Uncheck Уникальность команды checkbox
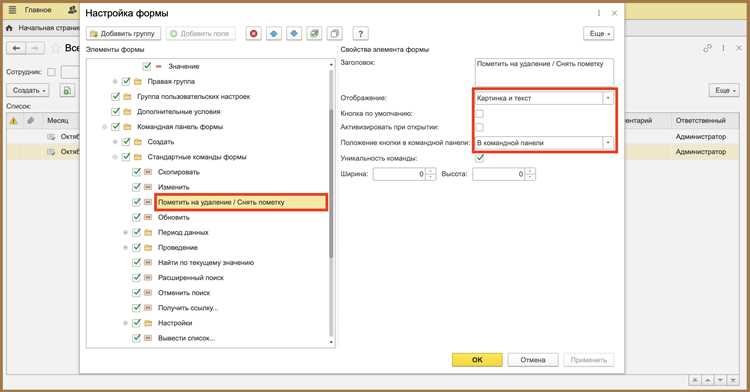This screenshot has height=392, width=750. coord(479,158)
